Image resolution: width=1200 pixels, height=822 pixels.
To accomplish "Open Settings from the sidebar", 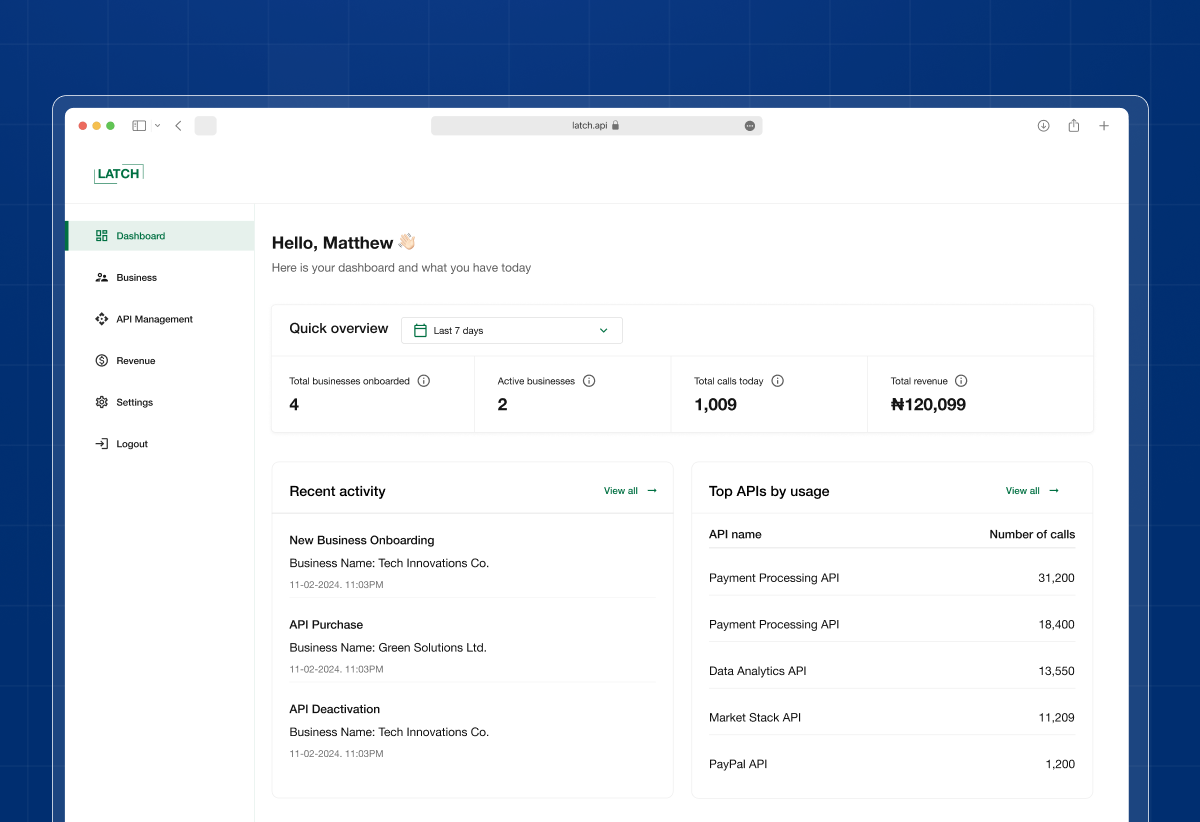I will (x=134, y=403).
